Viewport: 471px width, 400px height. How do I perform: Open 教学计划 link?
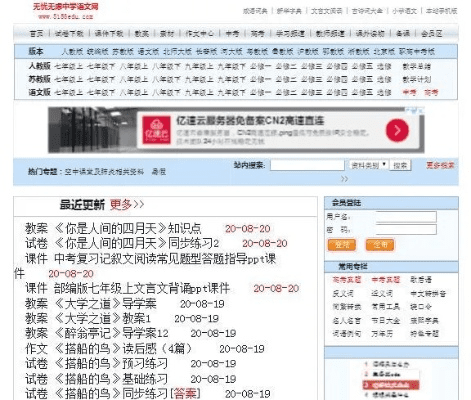[x=417, y=79]
